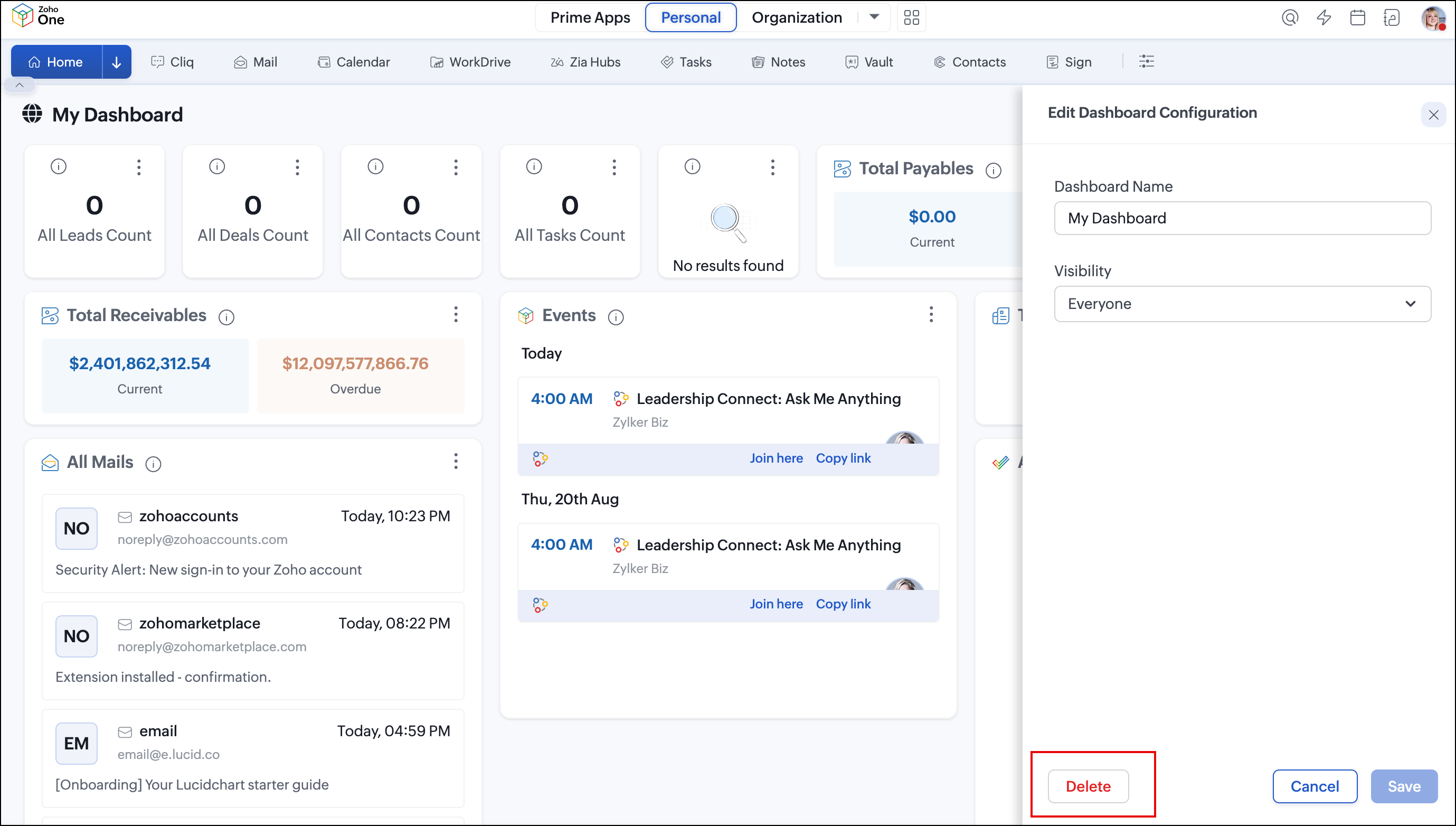Open three-dot menu on All Tasks Count card
Viewport: 1456px width, 826px height.
[x=614, y=167]
